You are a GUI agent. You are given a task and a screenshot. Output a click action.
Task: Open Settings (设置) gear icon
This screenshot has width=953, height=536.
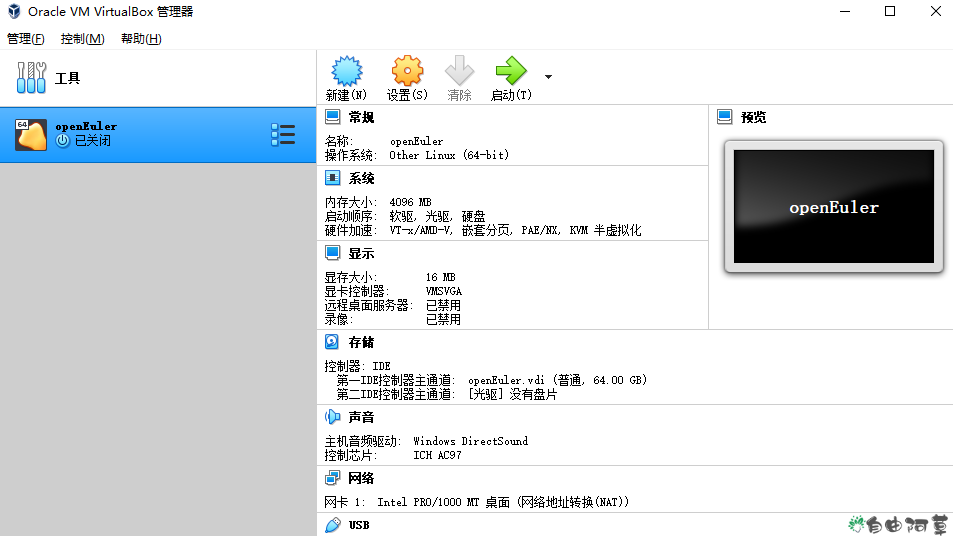(407, 71)
